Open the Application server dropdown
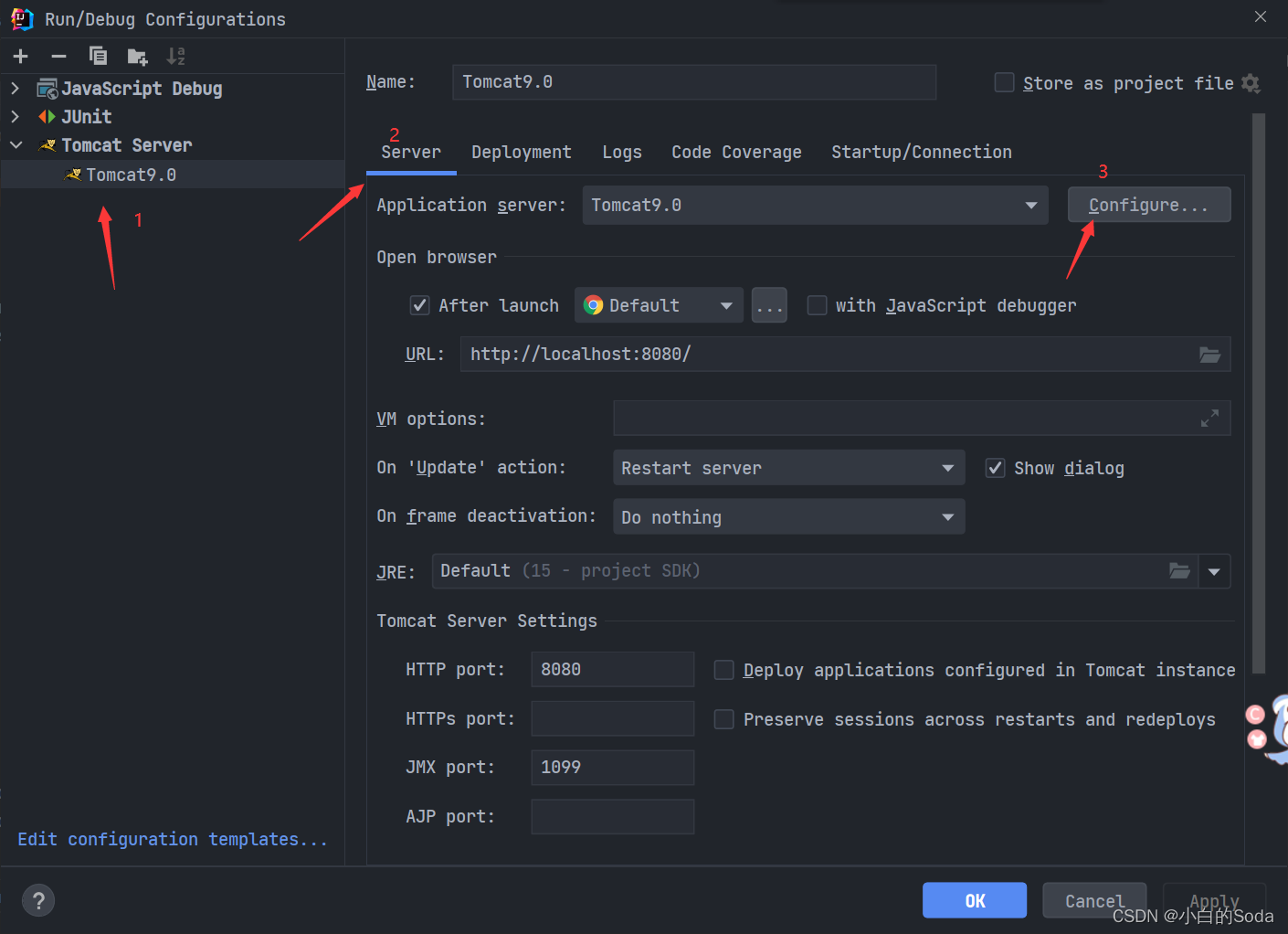Screen dimensions: 1288x934 pos(817,205)
